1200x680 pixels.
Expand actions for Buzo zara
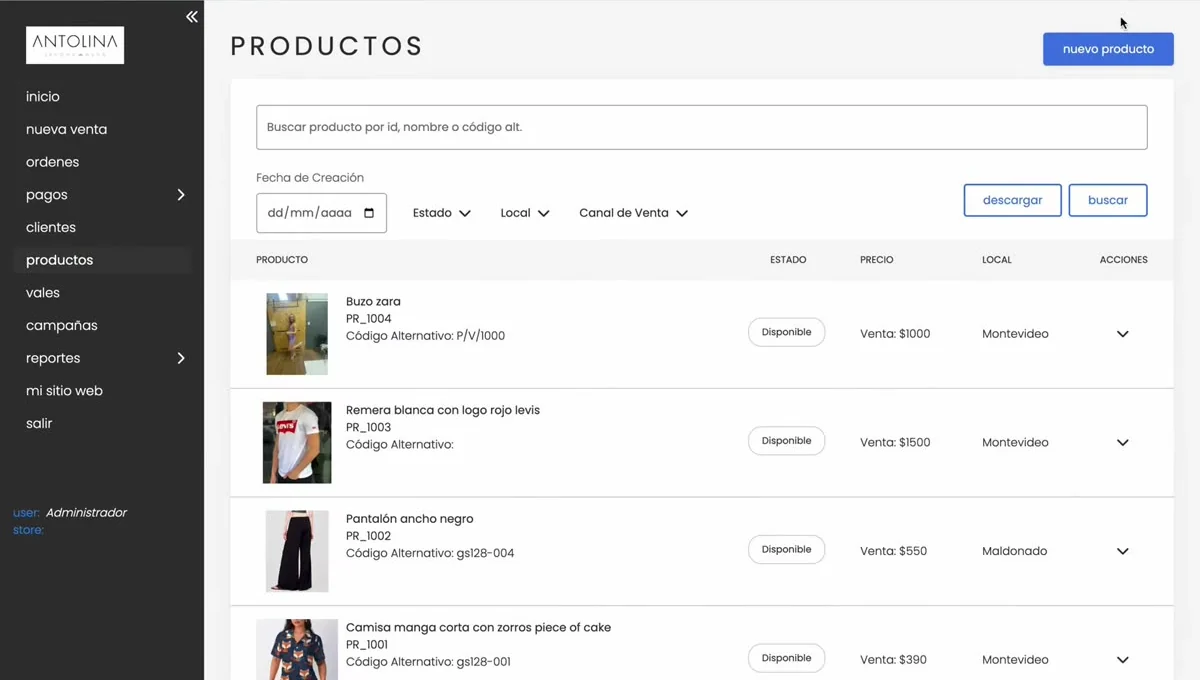pos(1123,334)
